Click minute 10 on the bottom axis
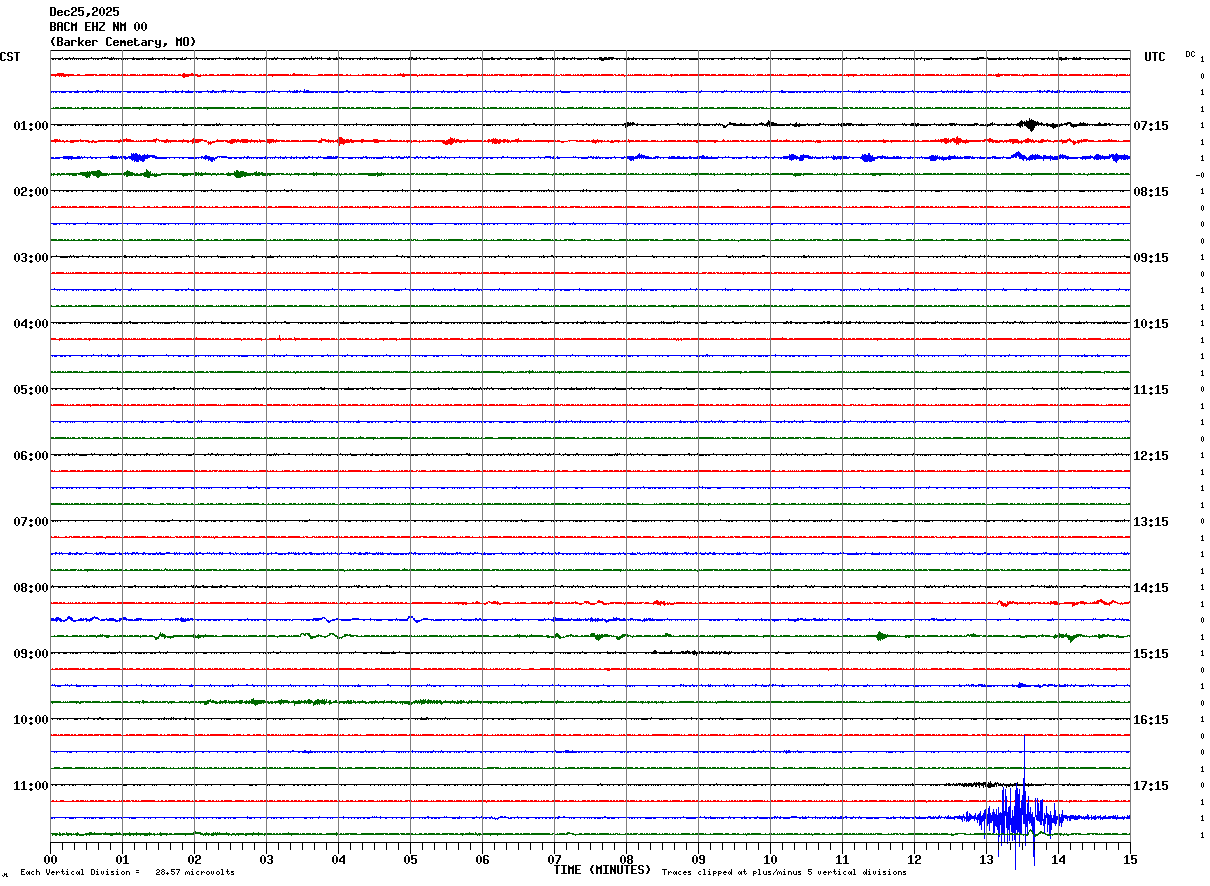This screenshot has height=886, width=1210. click(x=770, y=859)
